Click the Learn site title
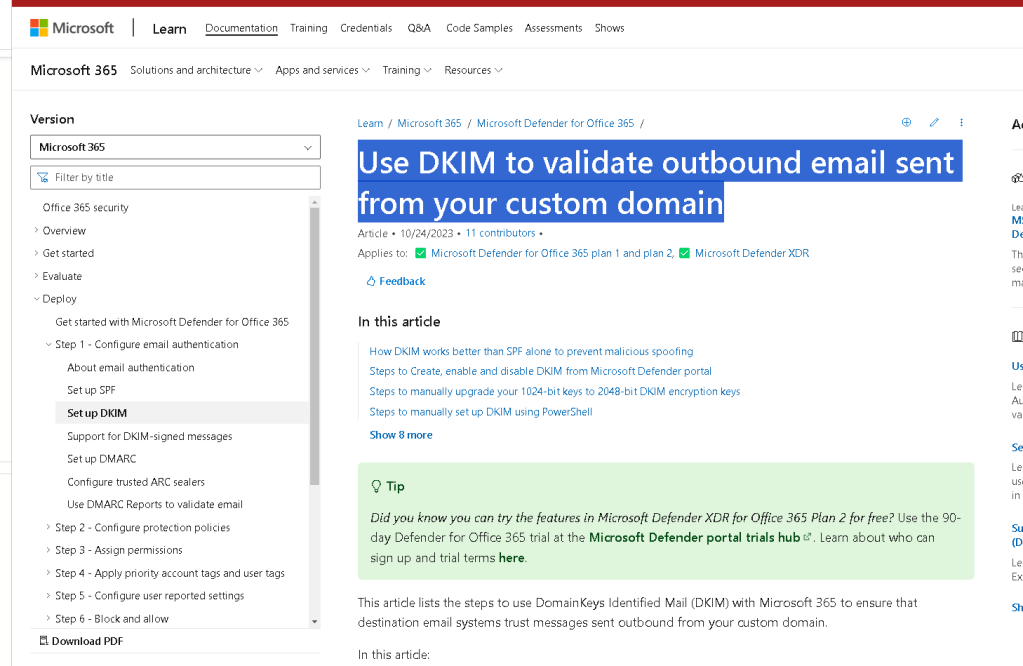This screenshot has height=666, width=1023. [x=170, y=29]
